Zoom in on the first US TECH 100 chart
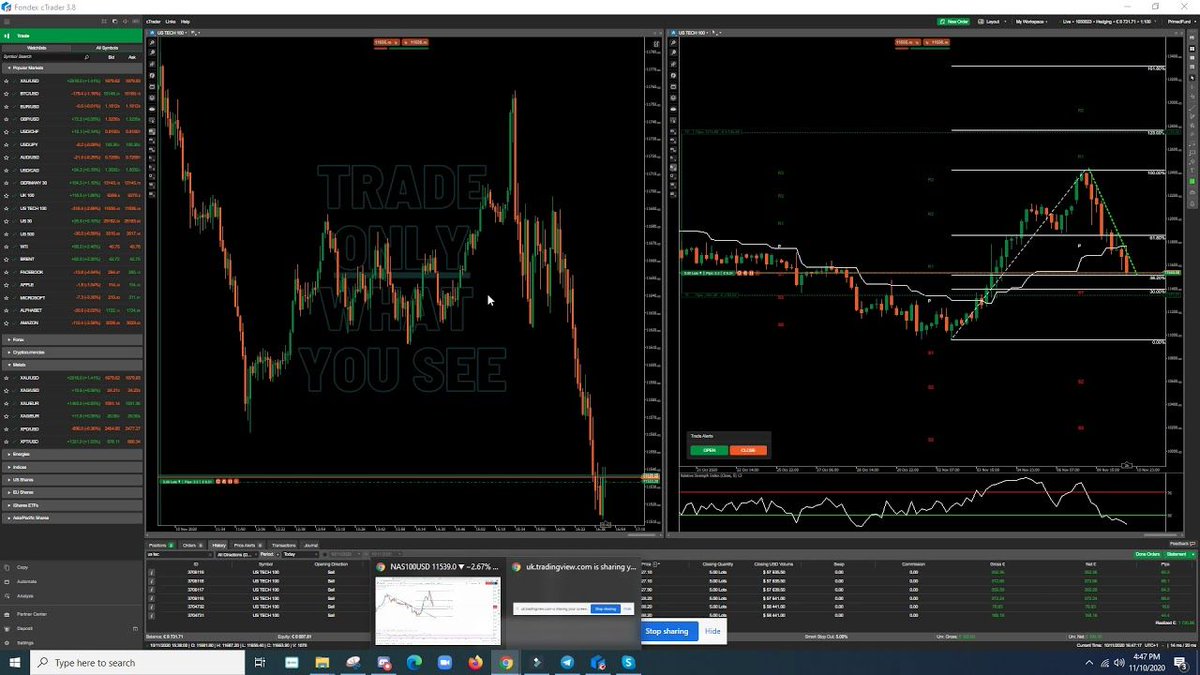Viewport: 1200px width, 675px height. (152, 42)
